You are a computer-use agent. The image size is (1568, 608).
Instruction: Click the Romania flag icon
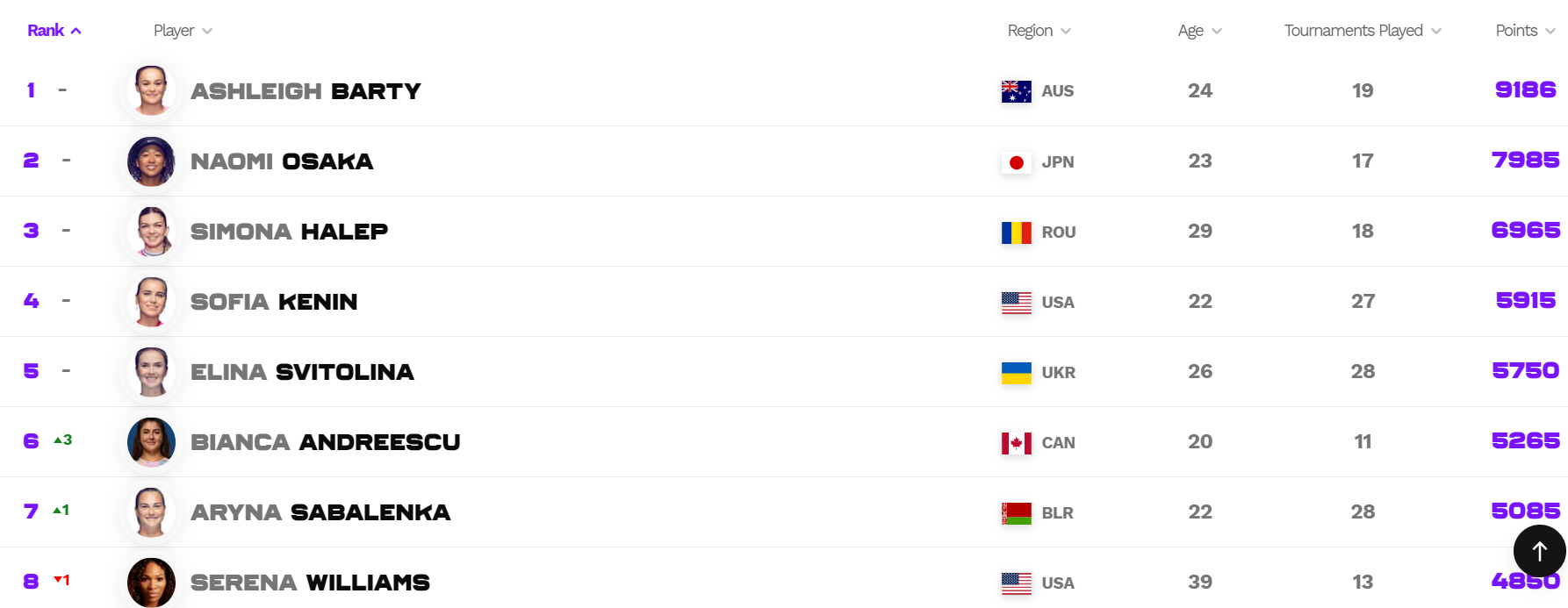(x=1016, y=232)
